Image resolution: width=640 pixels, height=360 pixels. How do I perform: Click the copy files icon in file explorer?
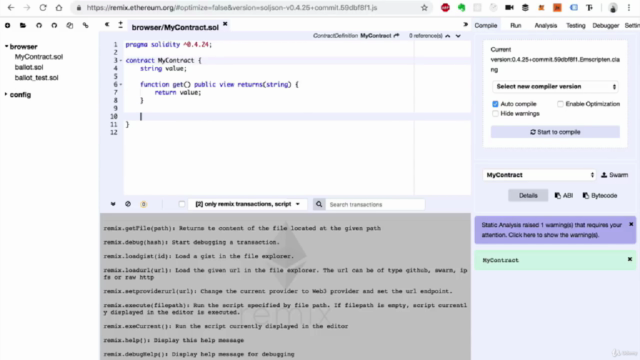(70, 25)
